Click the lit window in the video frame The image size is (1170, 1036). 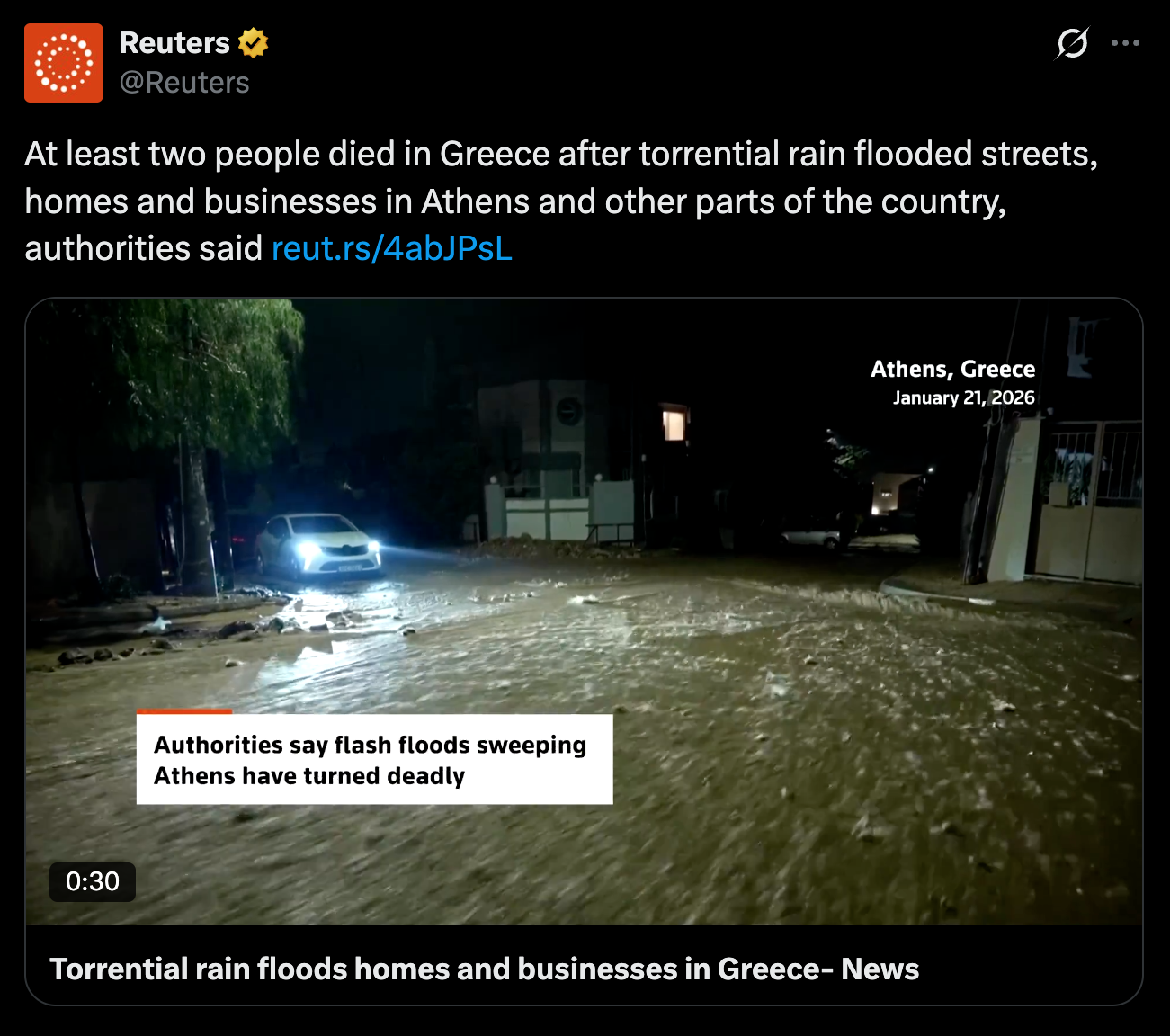click(674, 423)
